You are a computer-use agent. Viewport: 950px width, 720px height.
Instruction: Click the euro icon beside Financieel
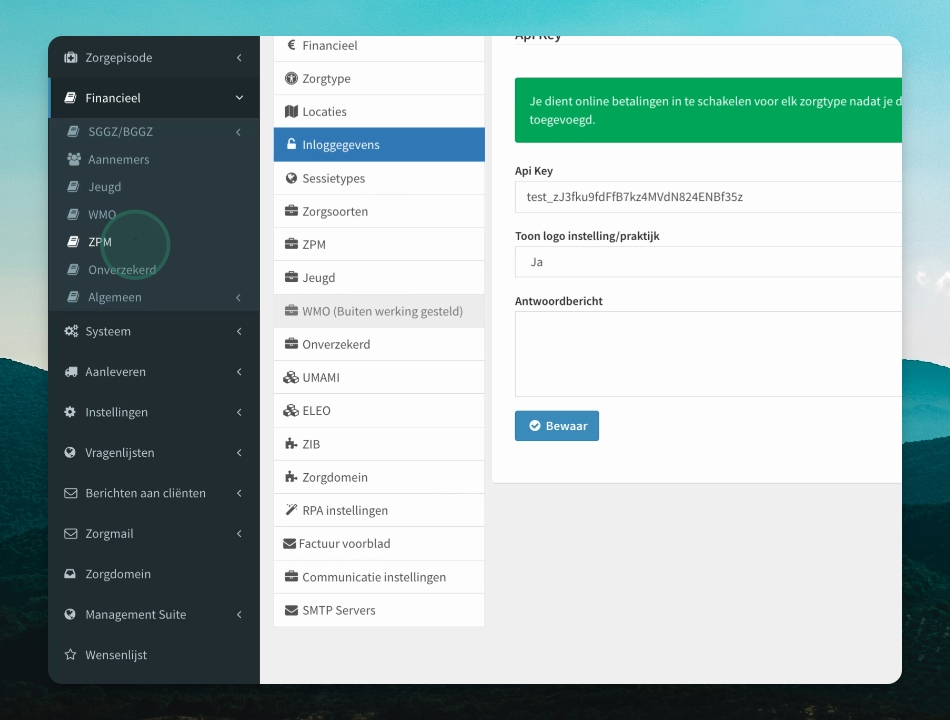pos(291,45)
